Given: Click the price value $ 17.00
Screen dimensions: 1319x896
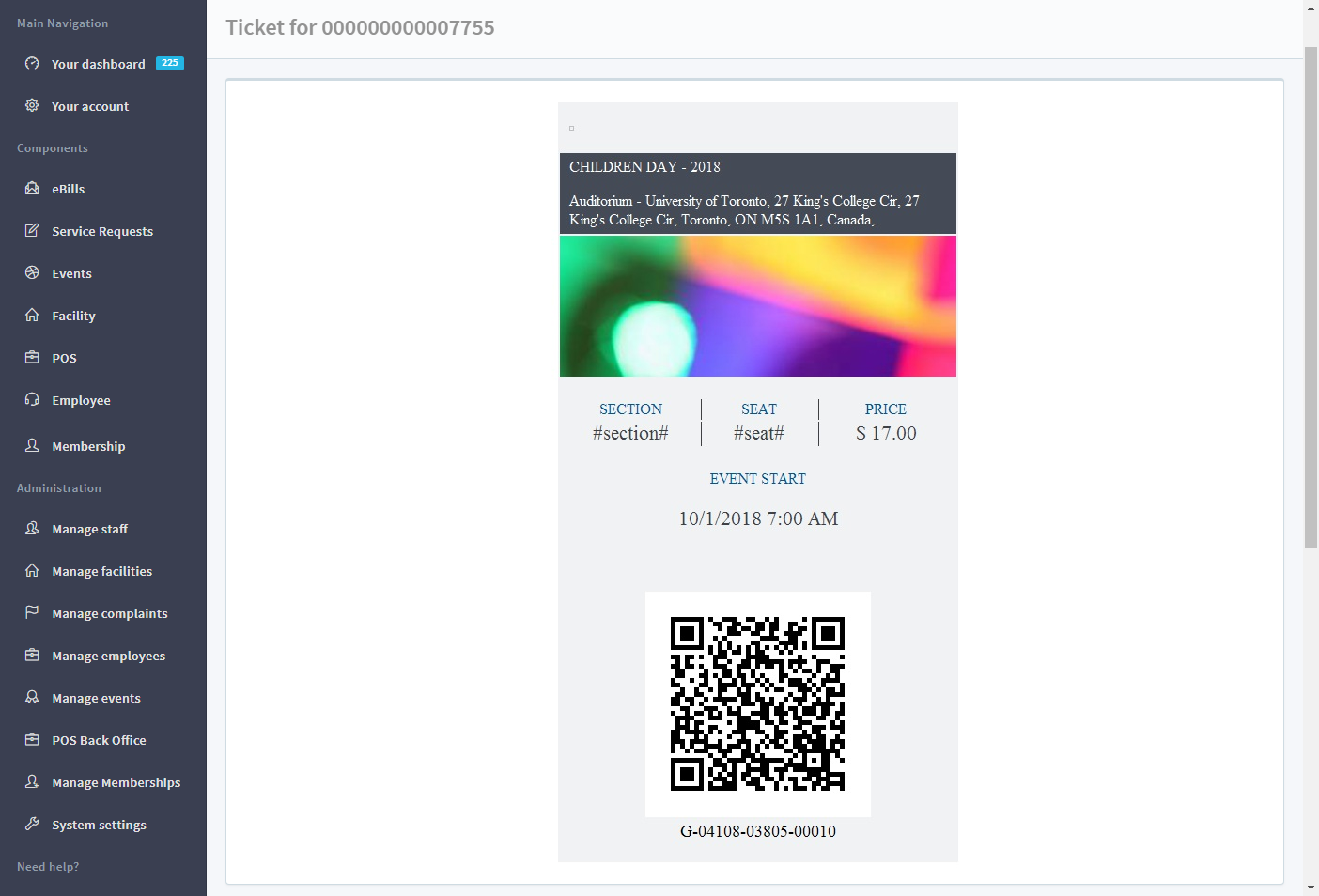Looking at the screenshot, I should pyautogui.click(x=886, y=433).
